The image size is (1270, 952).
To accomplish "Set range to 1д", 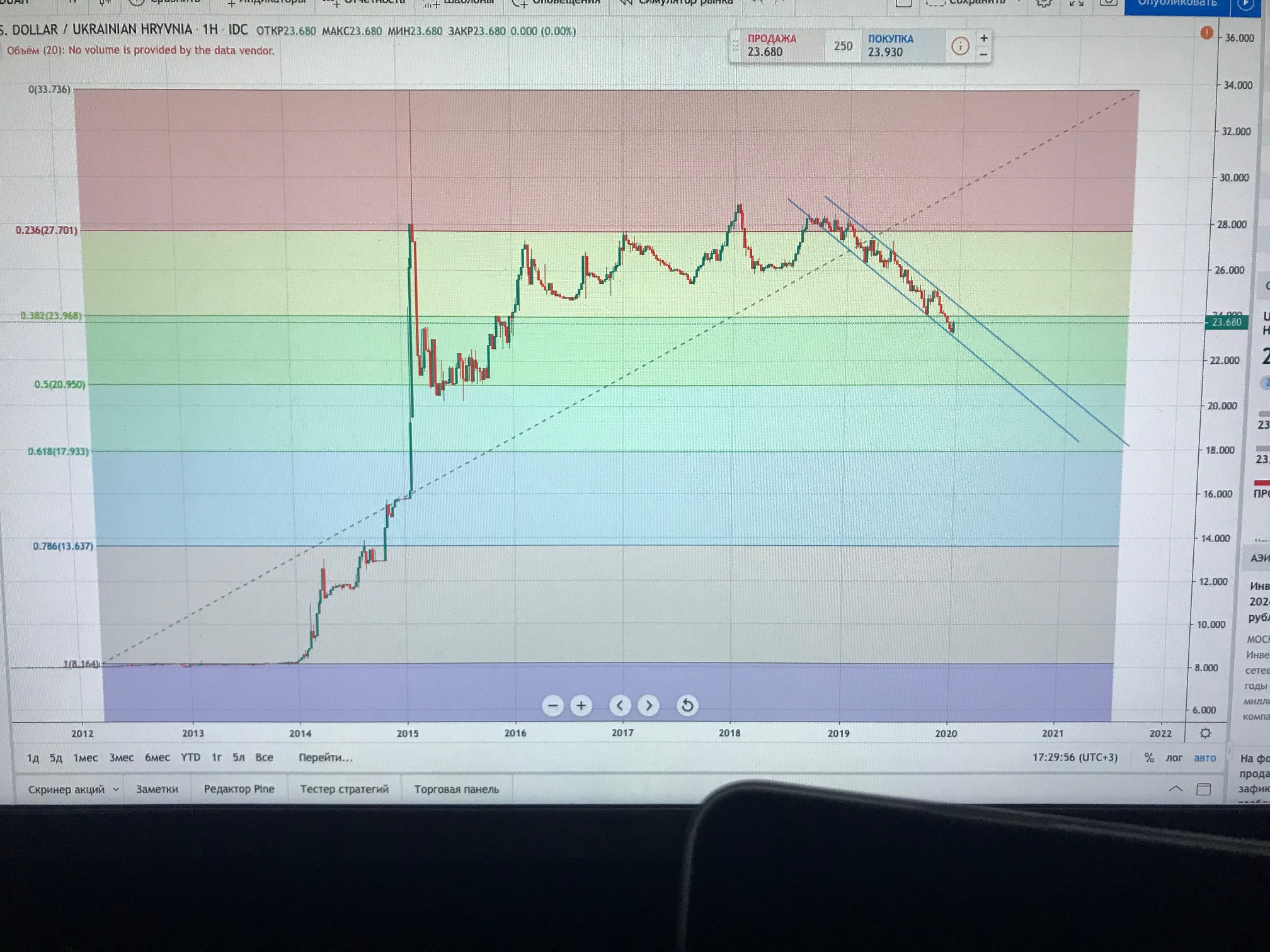I will tap(33, 757).
